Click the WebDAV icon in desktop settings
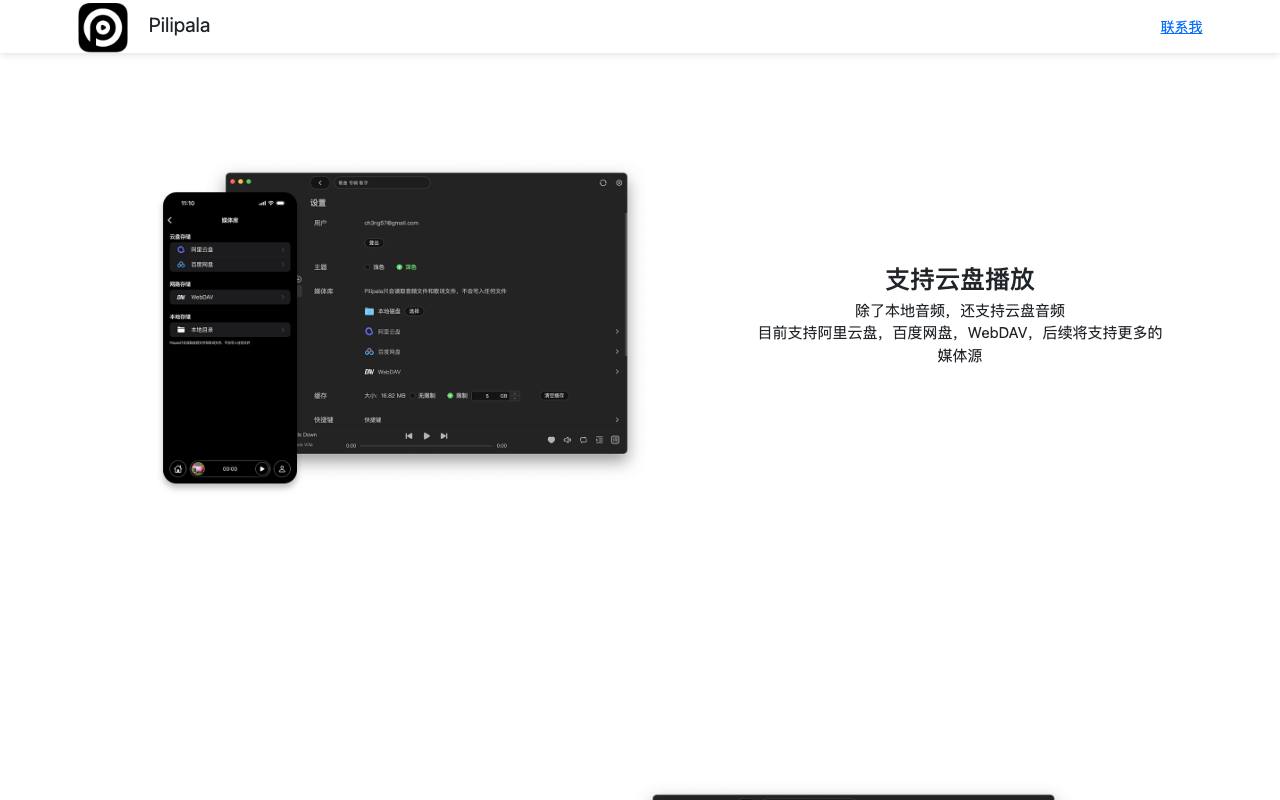This screenshot has width=1280, height=800. point(369,372)
